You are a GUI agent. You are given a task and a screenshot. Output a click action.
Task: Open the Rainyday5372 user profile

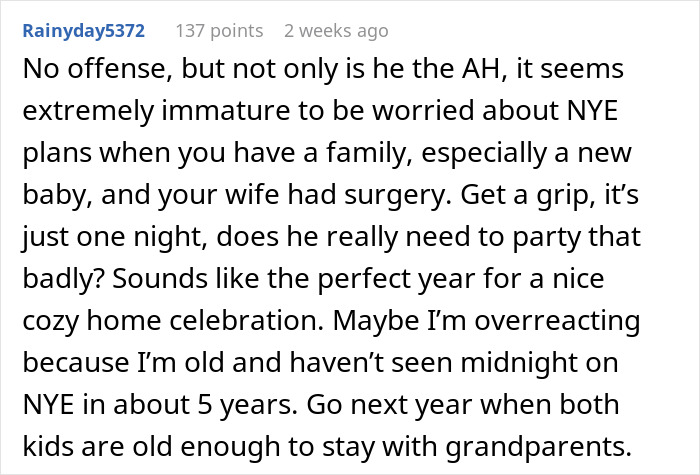click(x=83, y=31)
